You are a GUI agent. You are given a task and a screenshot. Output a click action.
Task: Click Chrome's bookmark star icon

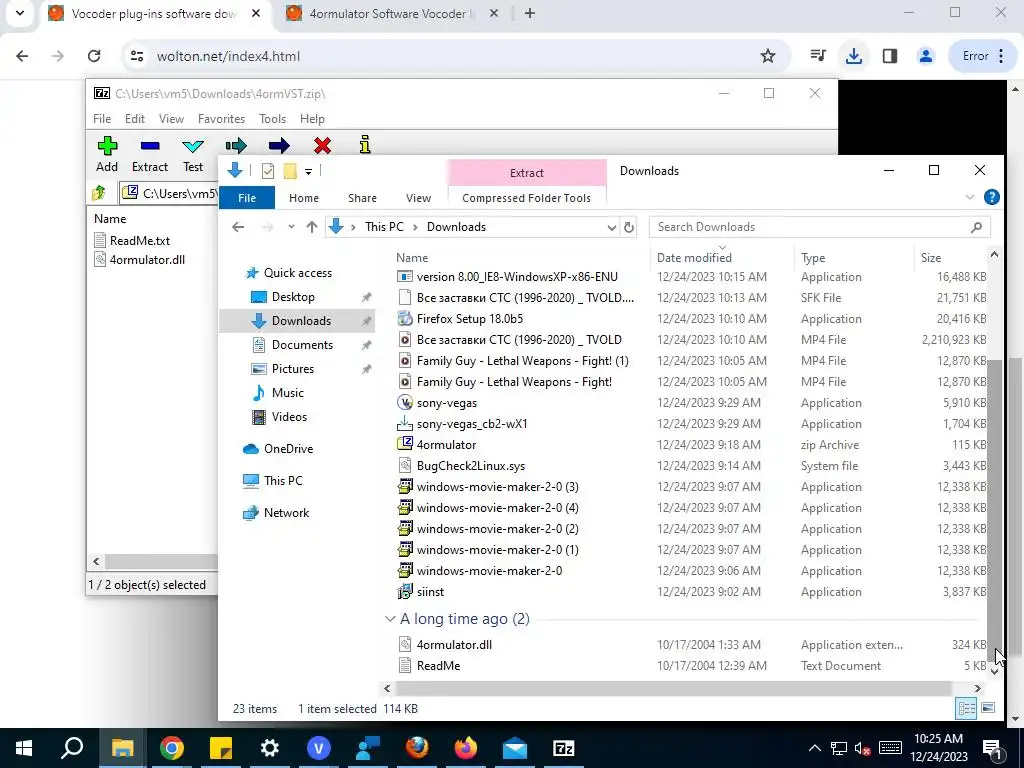(768, 56)
